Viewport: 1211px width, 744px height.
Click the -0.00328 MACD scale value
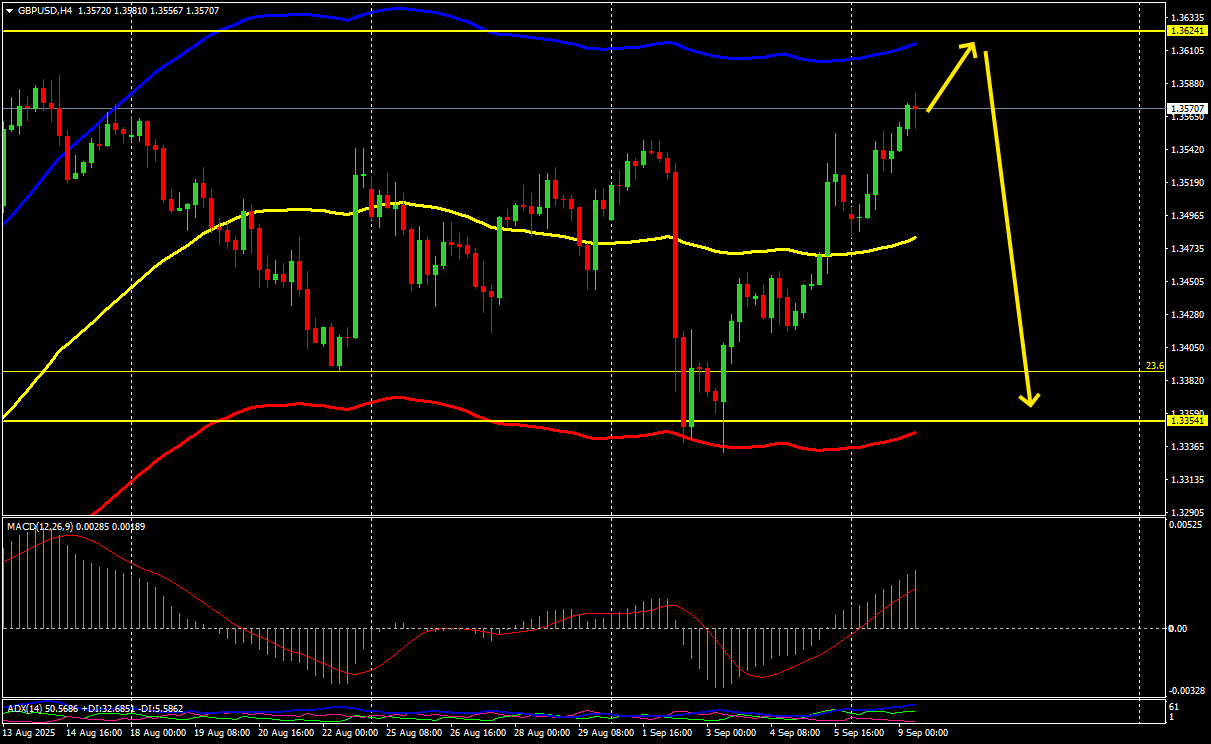click(x=1186, y=691)
